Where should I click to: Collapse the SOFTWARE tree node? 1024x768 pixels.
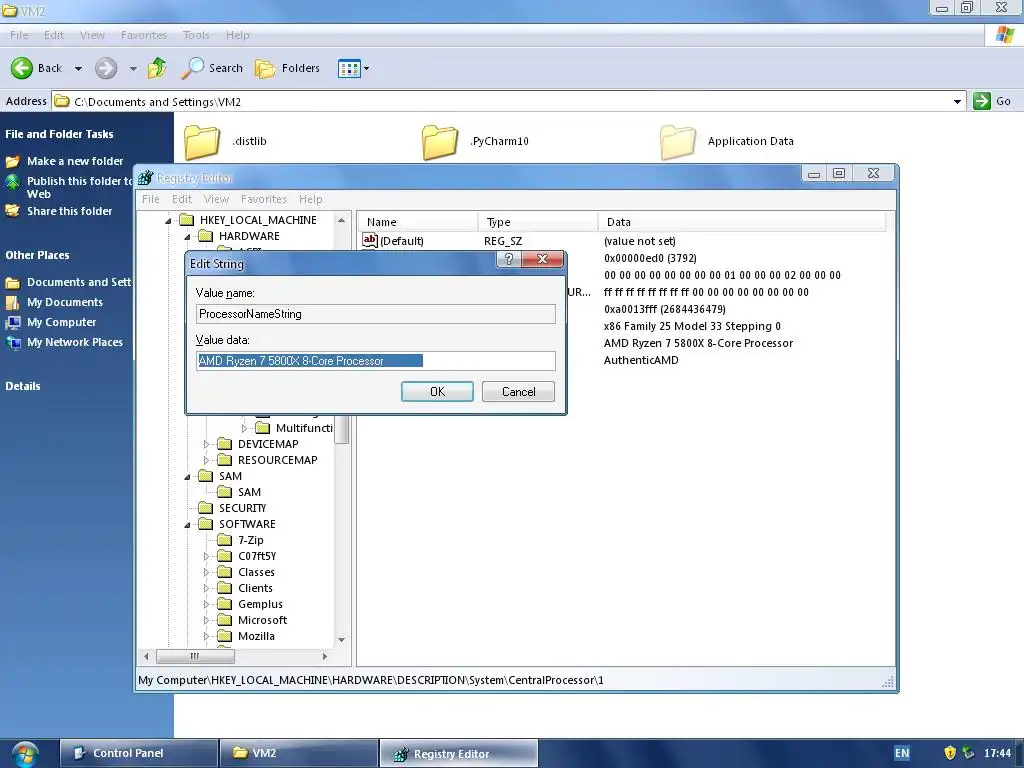pos(187,524)
